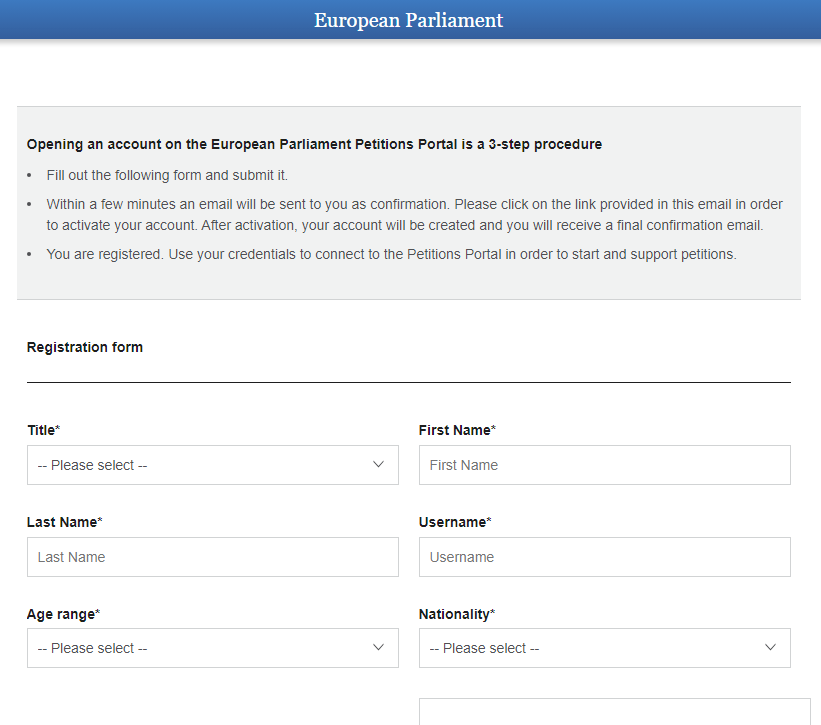Click the 'Last Name*' field label
The image size is (821, 725).
(64, 522)
